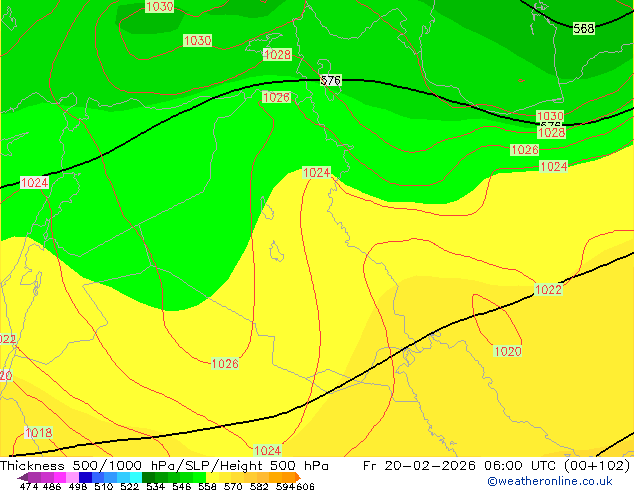Screen dimensions: 634x490
Task: Click the 1030 label cut off at the map top
Action: pos(160,6)
